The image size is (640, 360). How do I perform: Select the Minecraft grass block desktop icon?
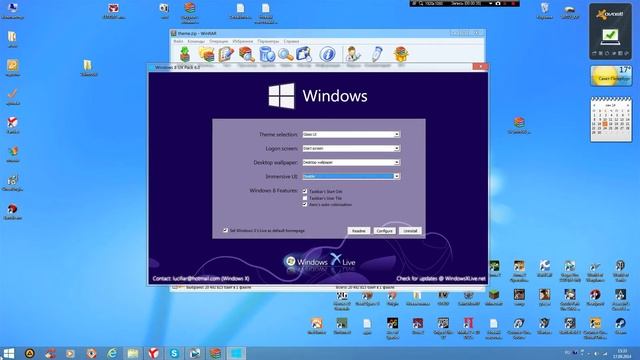coord(494,297)
